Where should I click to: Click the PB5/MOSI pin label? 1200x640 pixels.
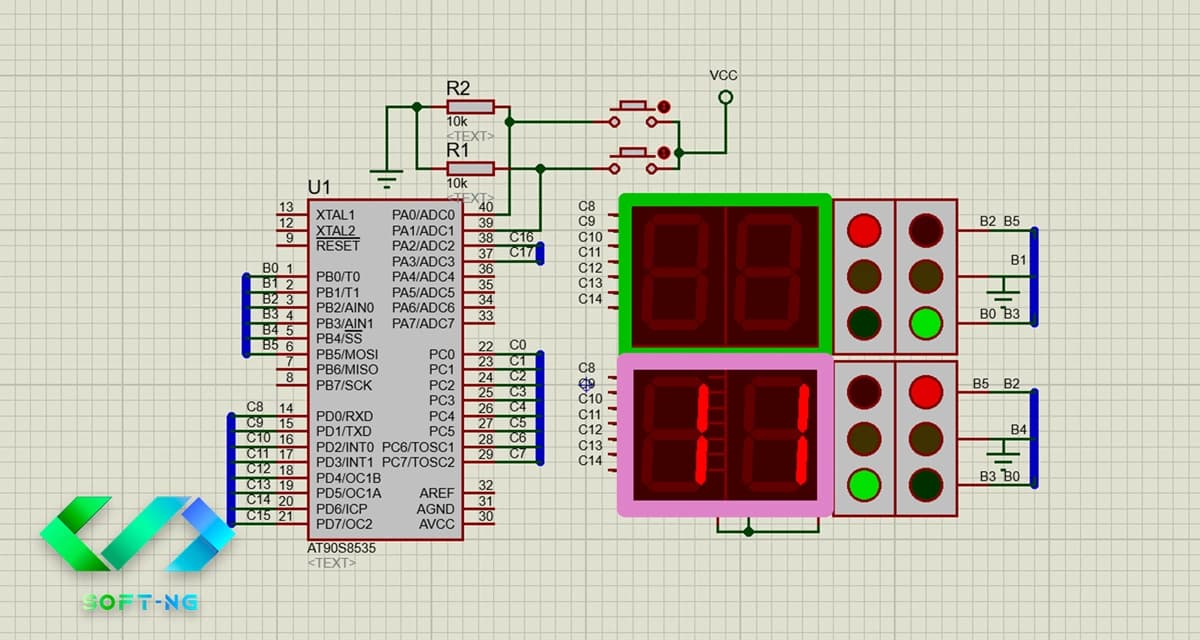pyautogui.click(x=347, y=354)
